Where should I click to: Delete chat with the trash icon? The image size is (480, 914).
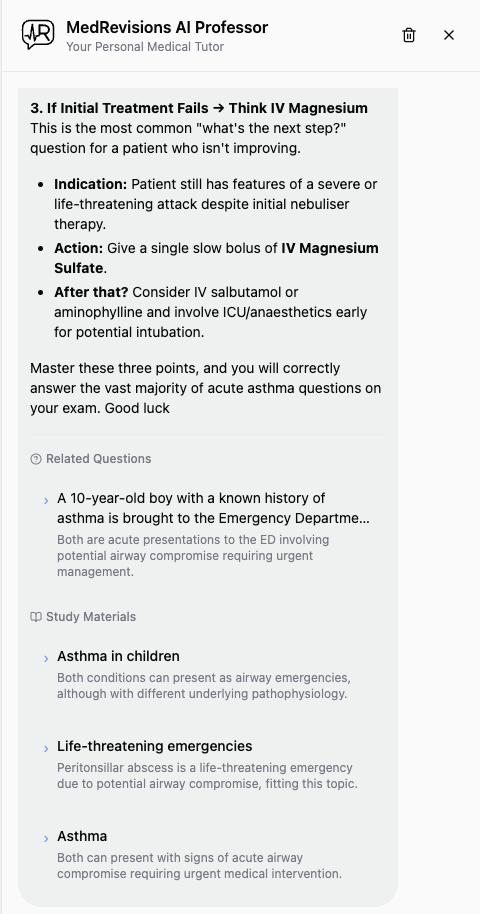tap(409, 35)
